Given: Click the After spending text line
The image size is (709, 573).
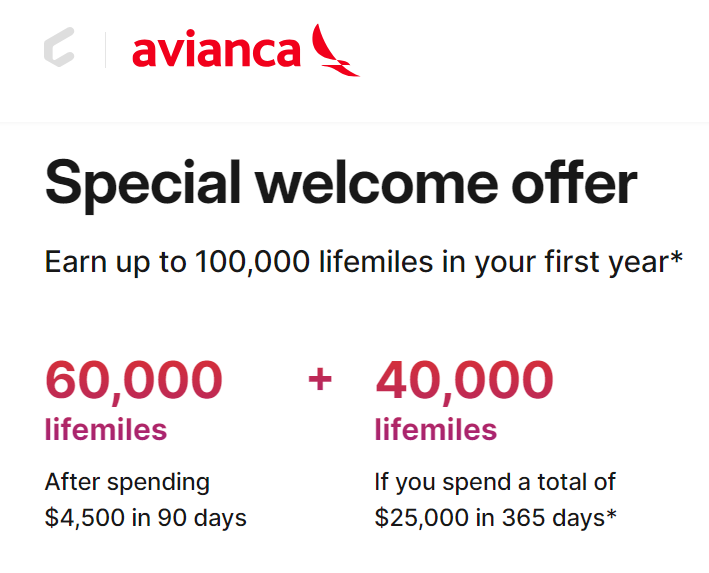Looking at the screenshot, I should 127,483.
